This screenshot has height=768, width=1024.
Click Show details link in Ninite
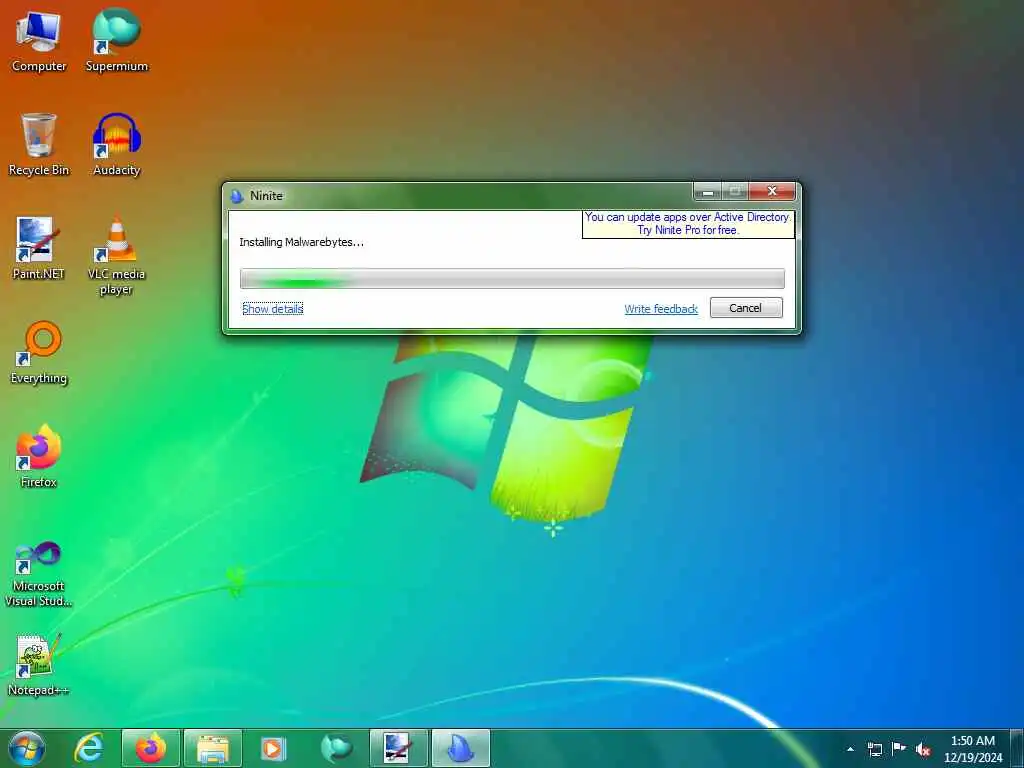[x=272, y=309]
